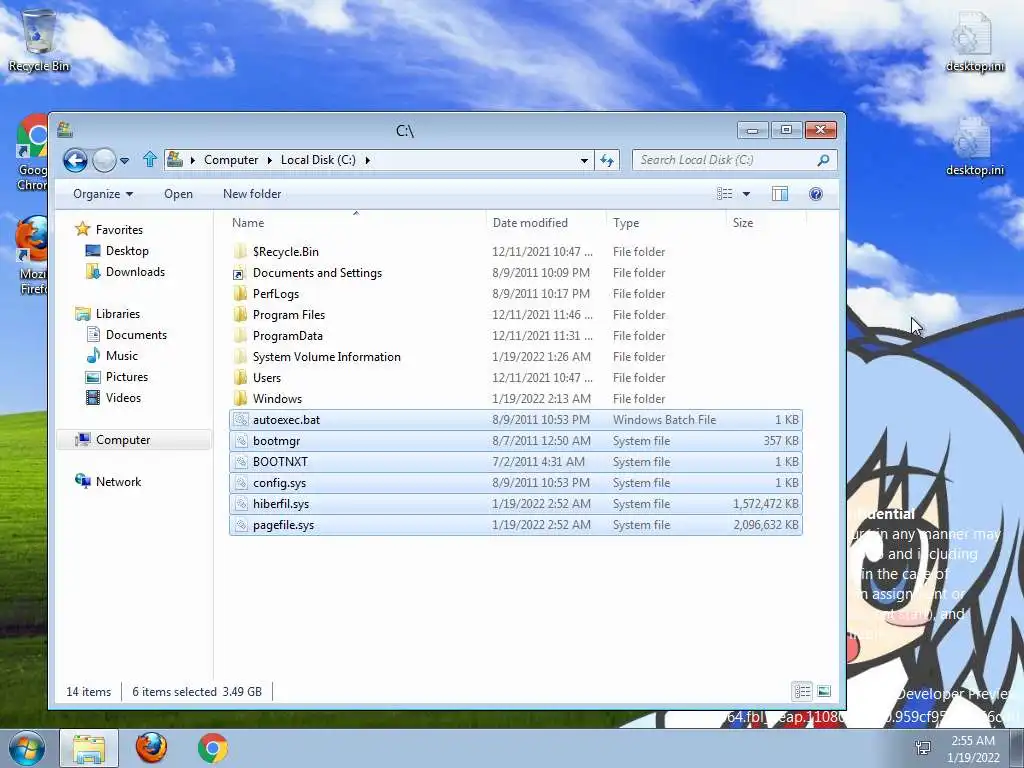Select Network in the navigation pane
This screenshot has height=768, width=1024.
coord(118,481)
